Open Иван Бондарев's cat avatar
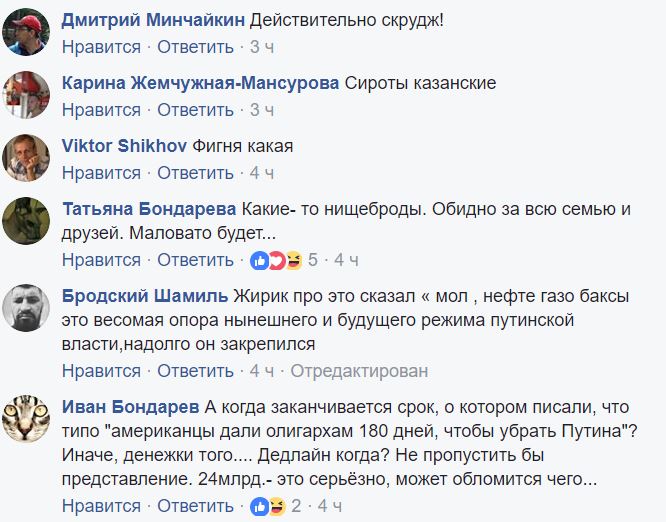Viewport: 666px width, 522px height. [x=26, y=418]
